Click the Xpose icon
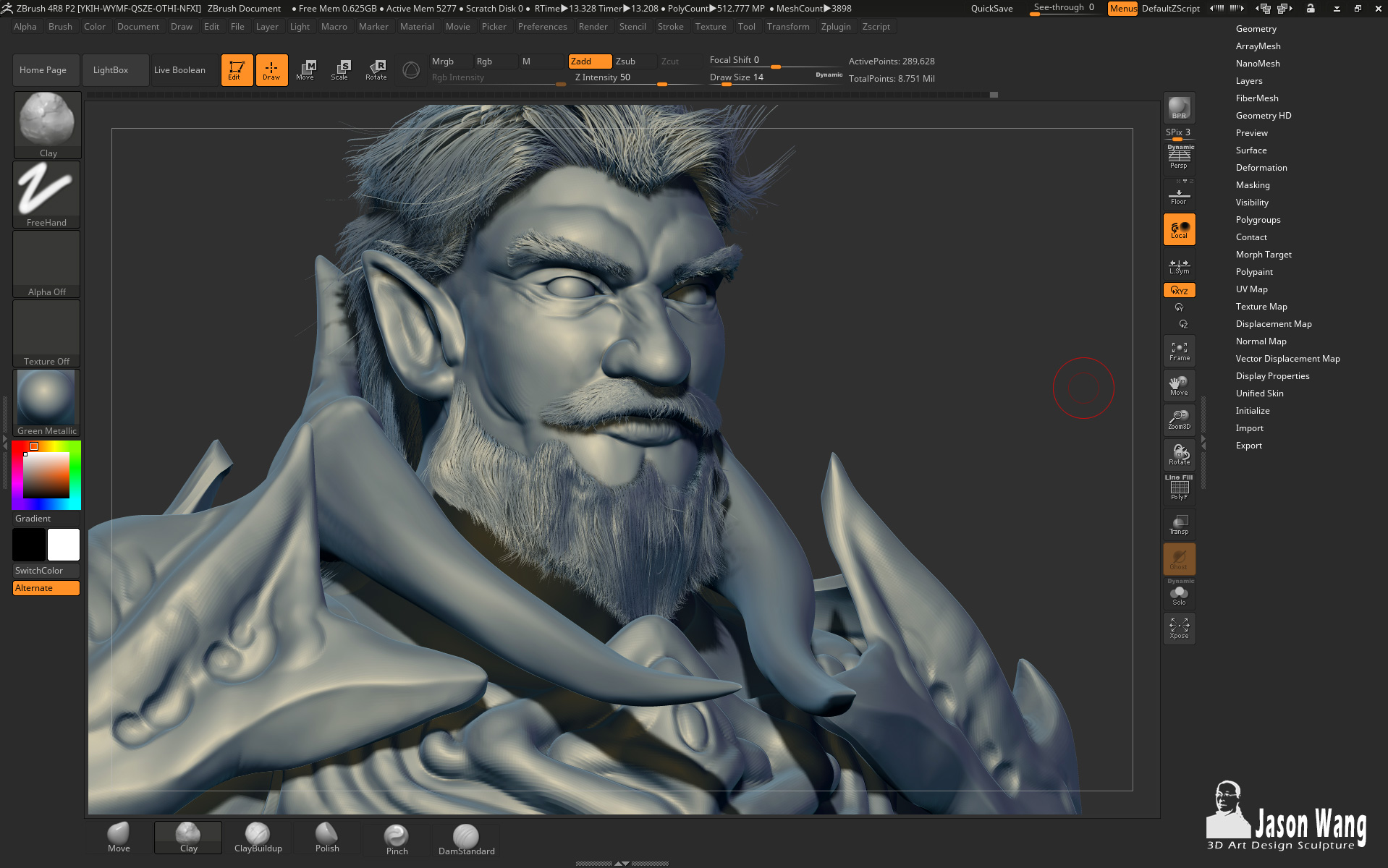 pyautogui.click(x=1179, y=629)
